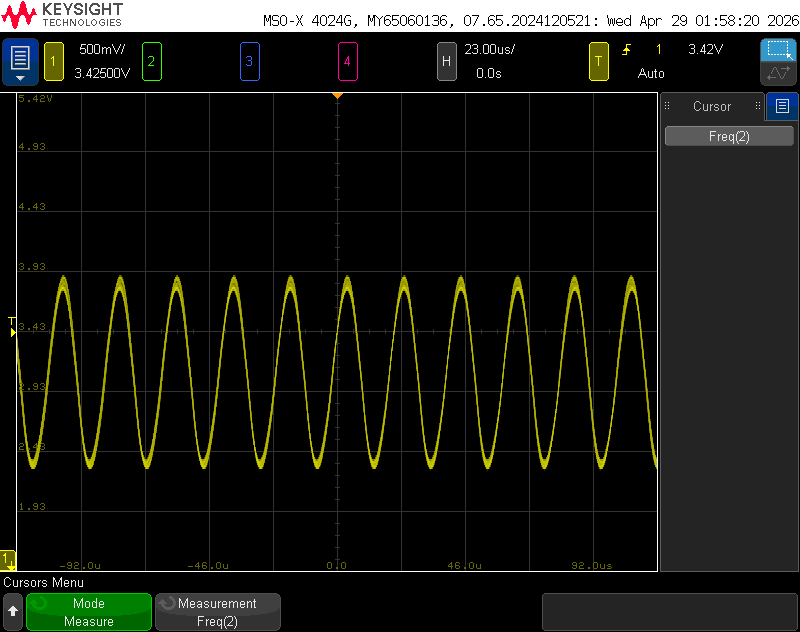The height and width of the screenshot is (632, 800).
Task: Open the Horizontal H settings button
Action: point(446,62)
